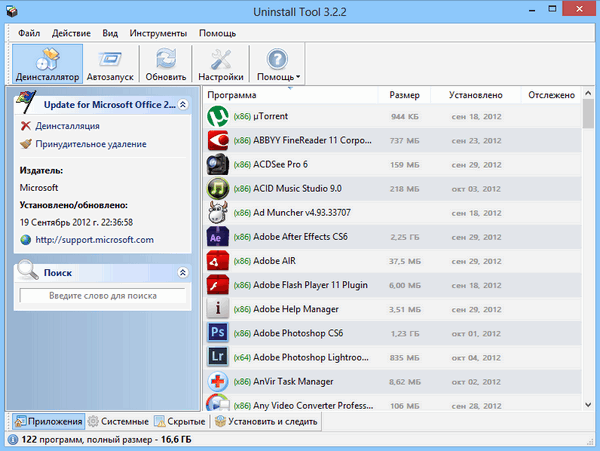Switch to the Системные tab
600x451 pixels.
[117, 421]
